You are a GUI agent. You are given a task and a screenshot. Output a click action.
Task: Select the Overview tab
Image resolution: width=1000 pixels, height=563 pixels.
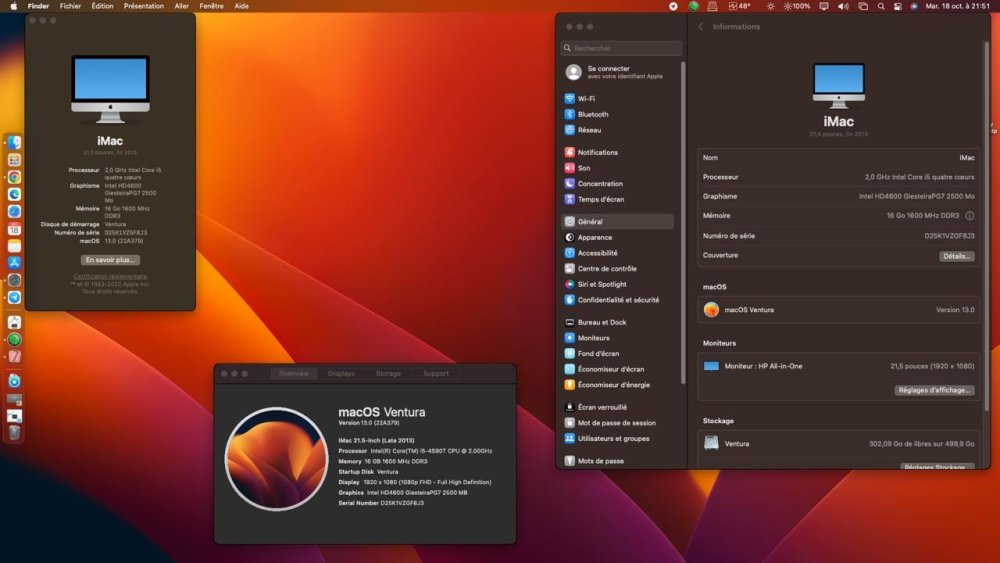(x=293, y=374)
